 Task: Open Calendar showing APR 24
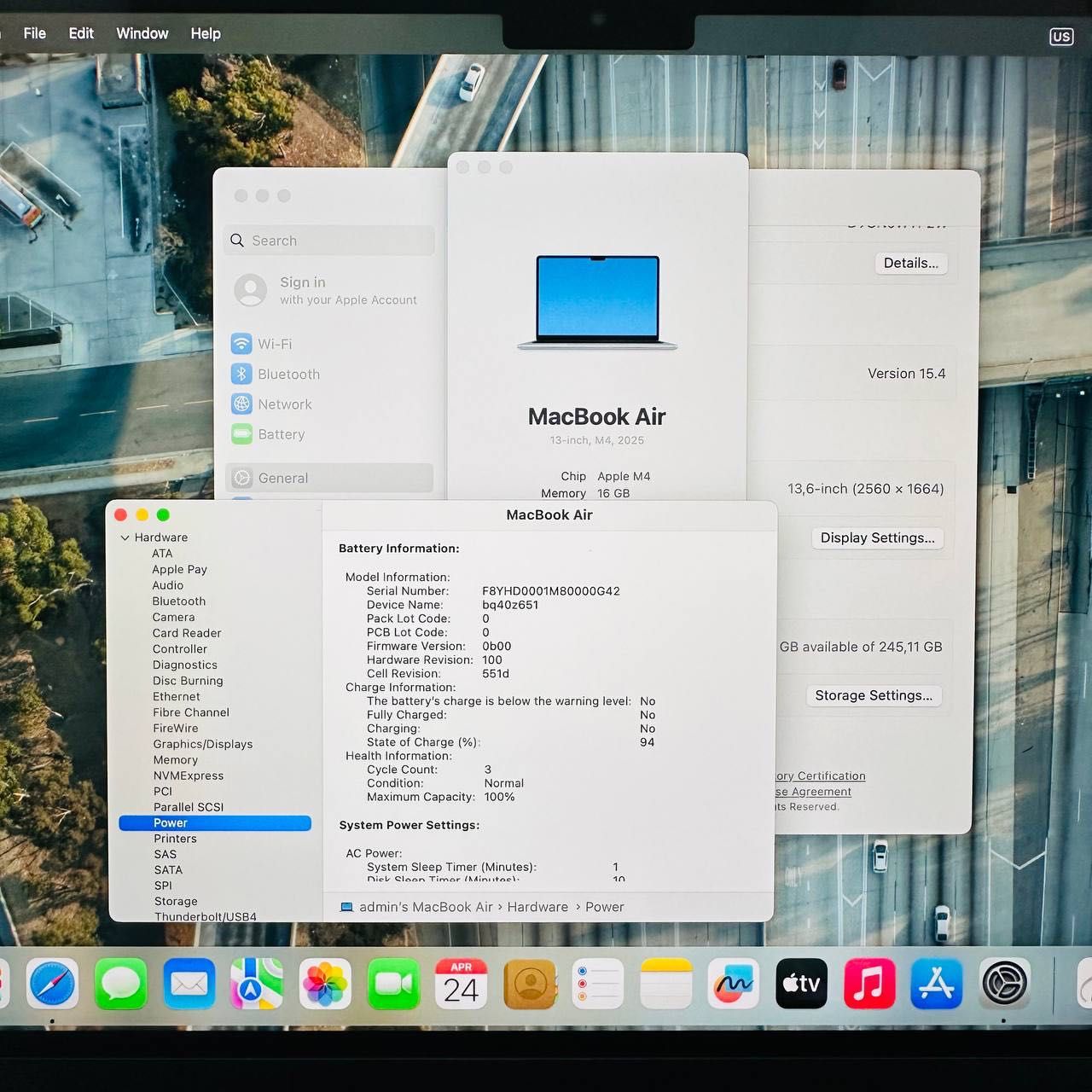462,984
